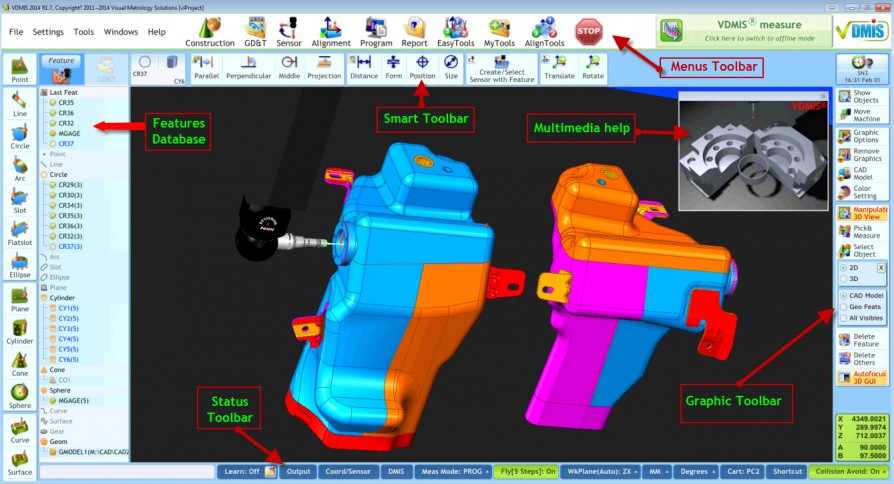The image size is (894, 484).
Task: Open the Tools menu
Action: pos(83,32)
